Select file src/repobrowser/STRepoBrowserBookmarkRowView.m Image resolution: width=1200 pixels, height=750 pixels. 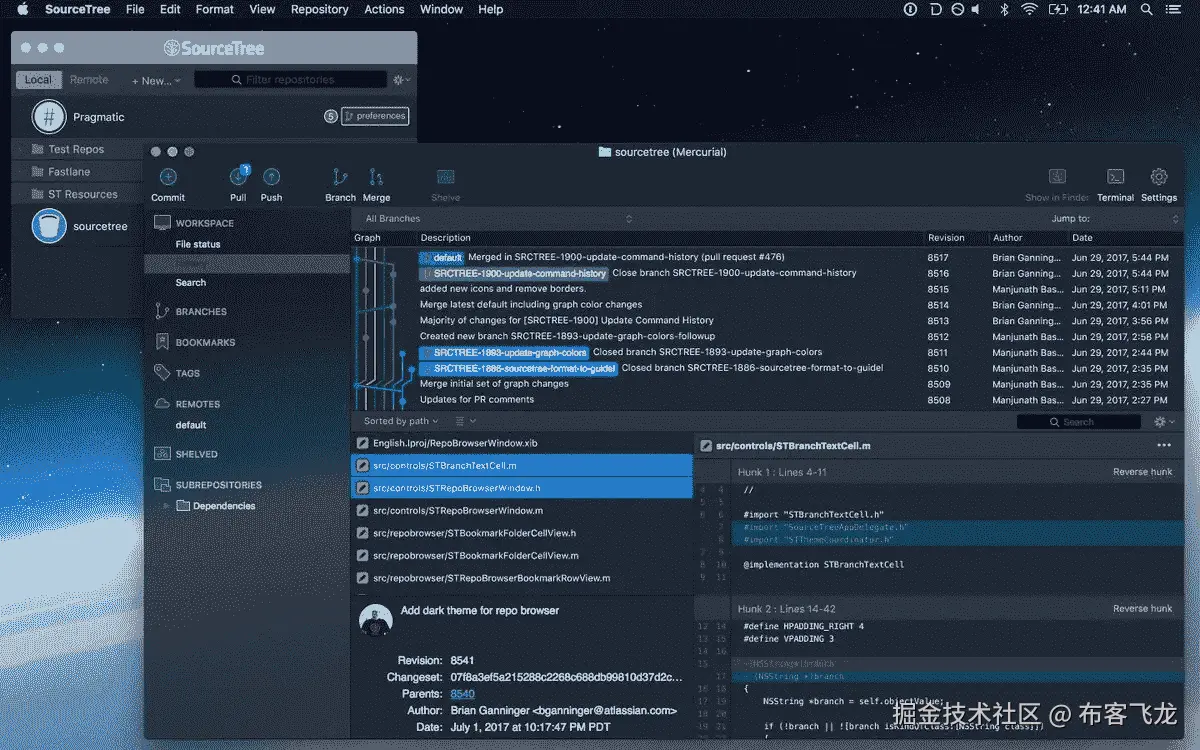[x=522, y=578]
